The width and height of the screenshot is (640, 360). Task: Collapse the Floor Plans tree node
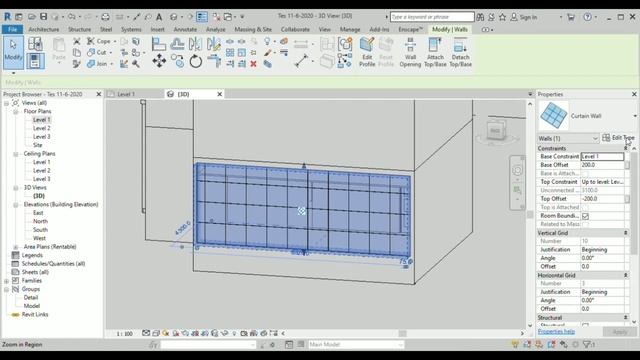[16, 111]
